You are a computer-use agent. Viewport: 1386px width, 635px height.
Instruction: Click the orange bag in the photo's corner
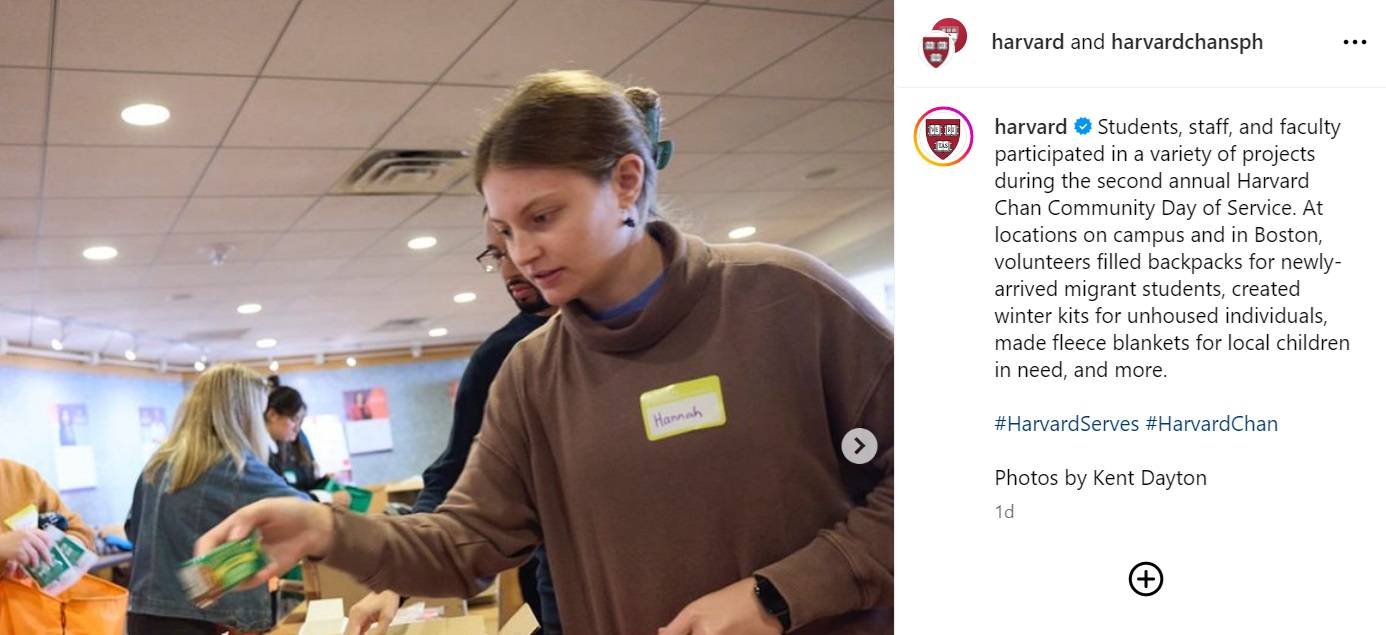[x=62, y=604]
